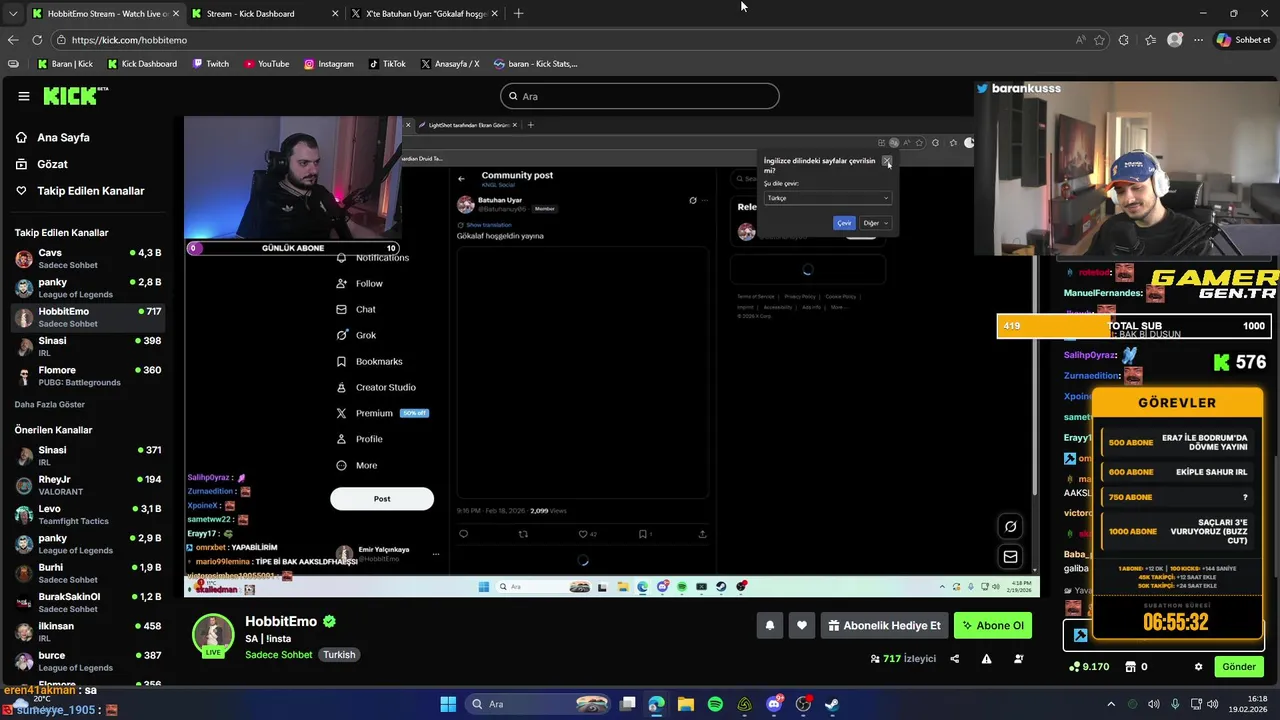Open chat settings gear icon
Image resolution: width=1280 pixels, height=720 pixels.
click(1198, 667)
